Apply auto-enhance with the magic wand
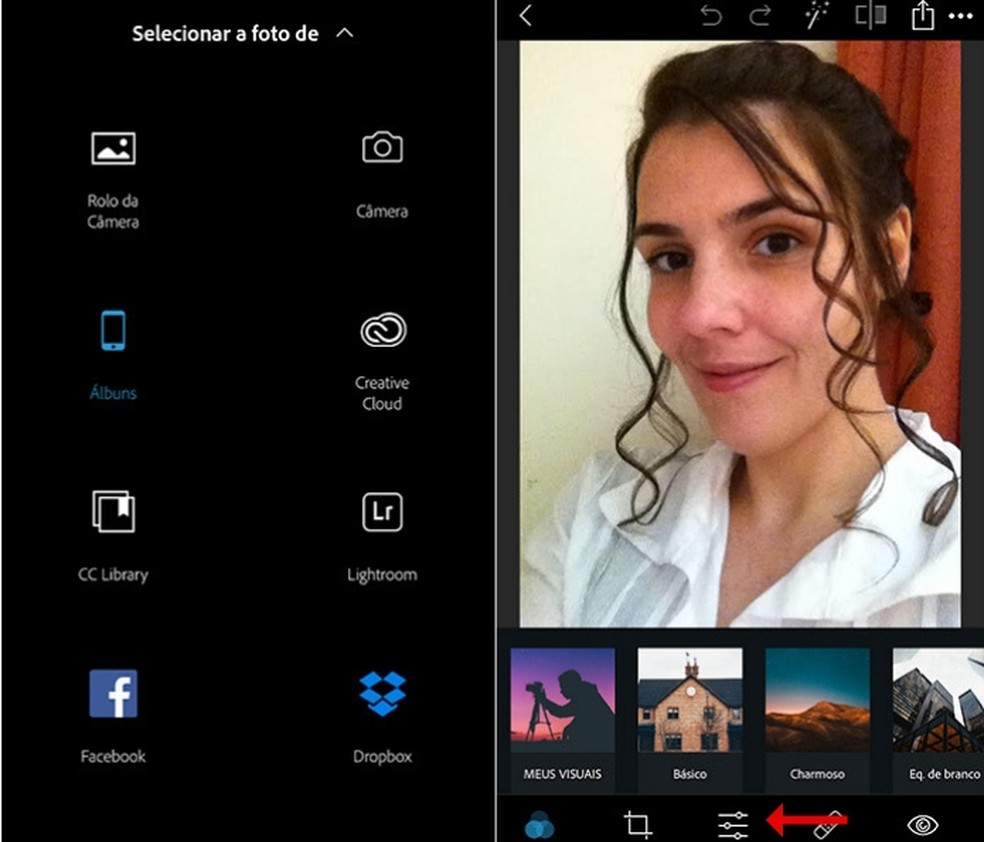The width and height of the screenshot is (984, 842). [818, 16]
